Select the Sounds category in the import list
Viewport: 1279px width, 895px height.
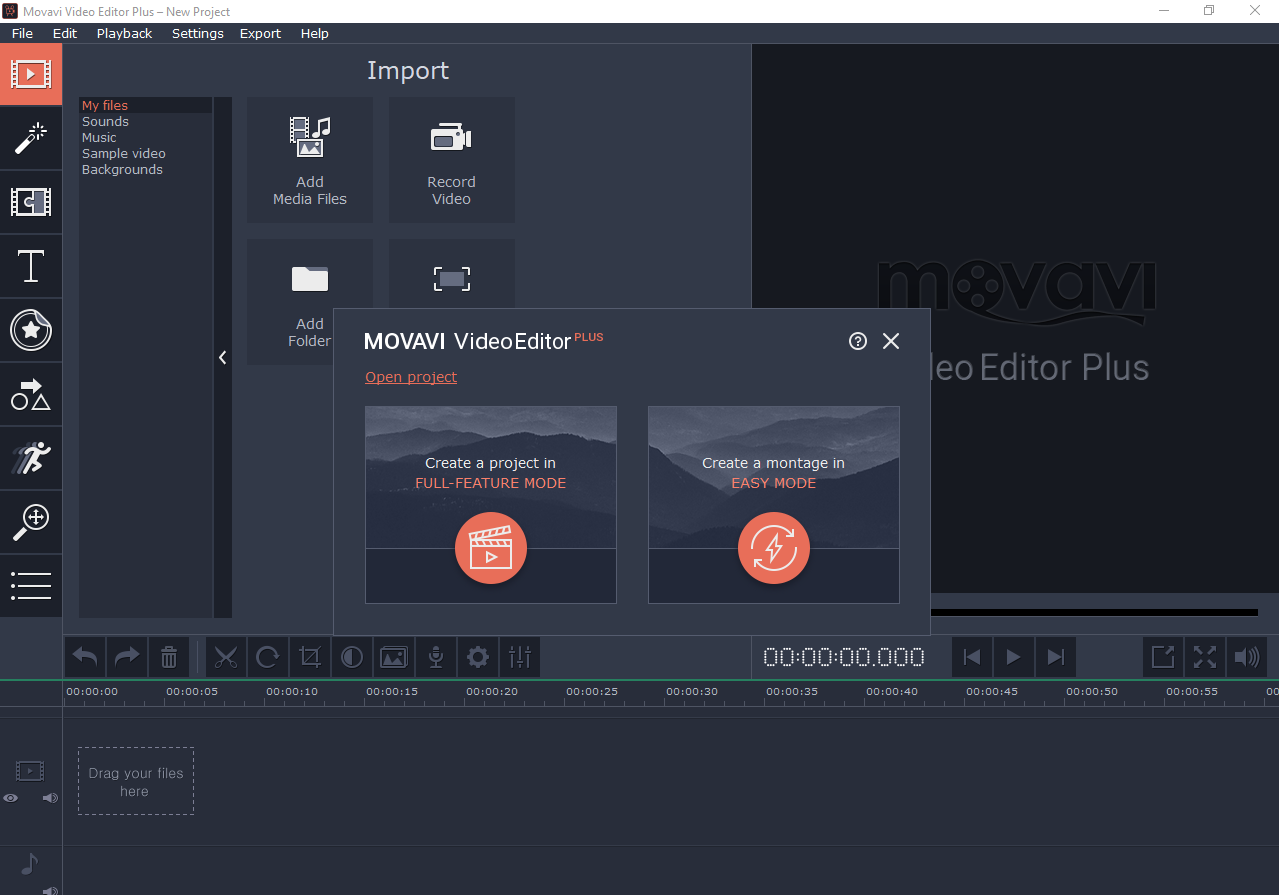pyautogui.click(x=104, y=121)
